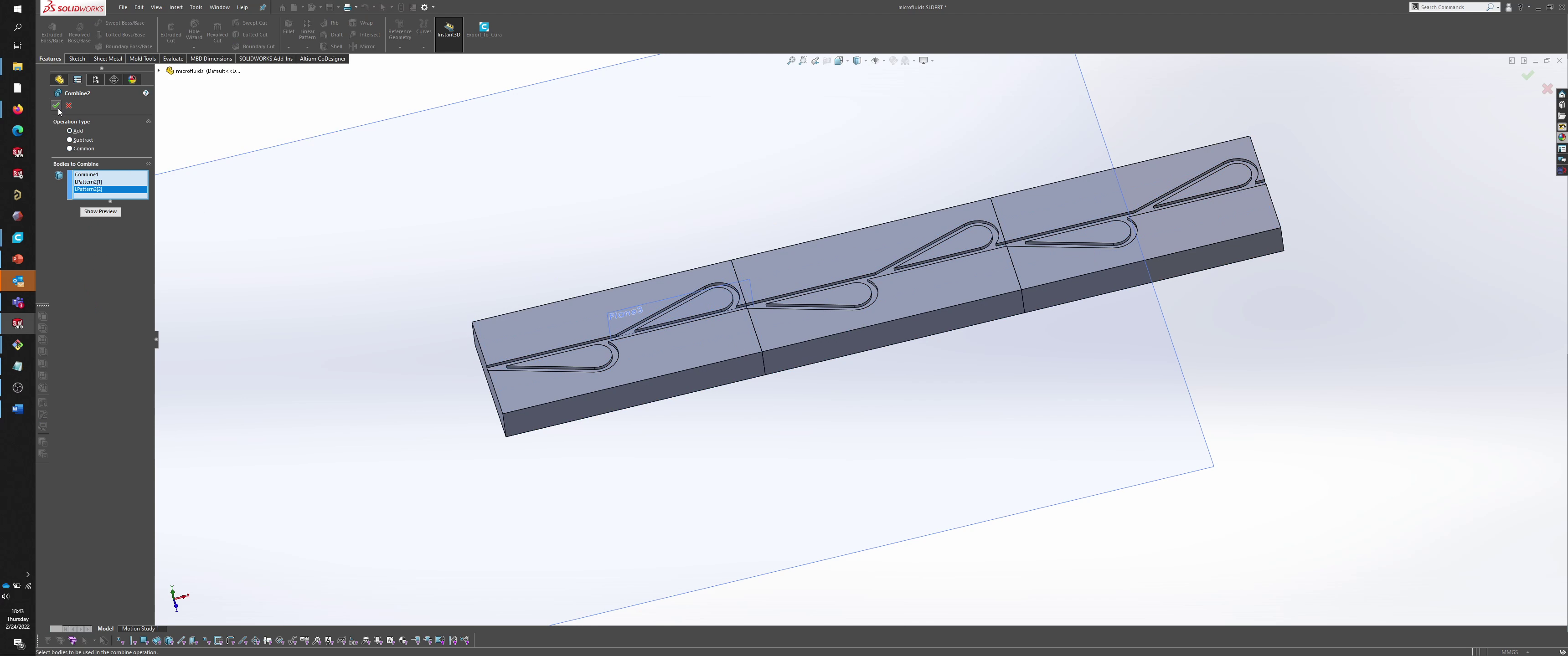Open the Tools menu
Screen dimensions: 1568x656
(196, 7)
